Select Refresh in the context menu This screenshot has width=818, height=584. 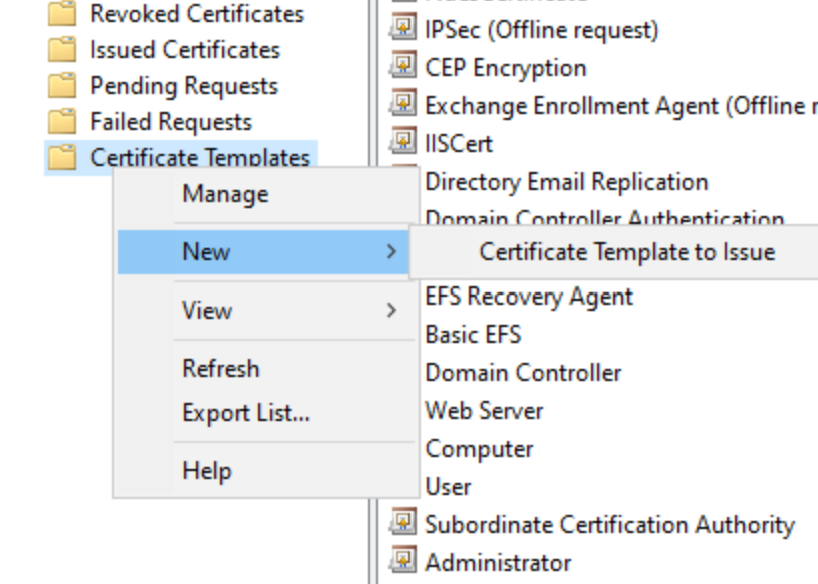click(267, 369)
